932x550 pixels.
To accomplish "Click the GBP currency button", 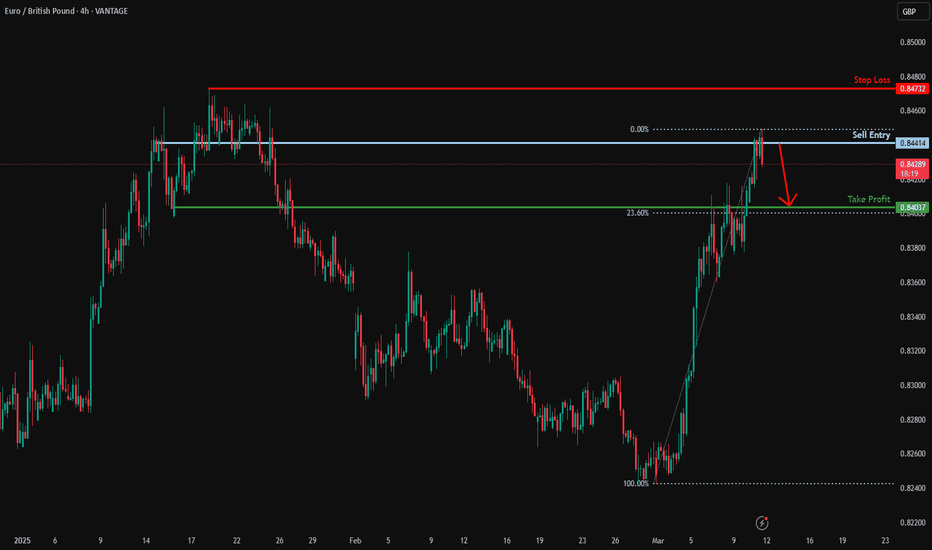I will (x=912, y=11).
